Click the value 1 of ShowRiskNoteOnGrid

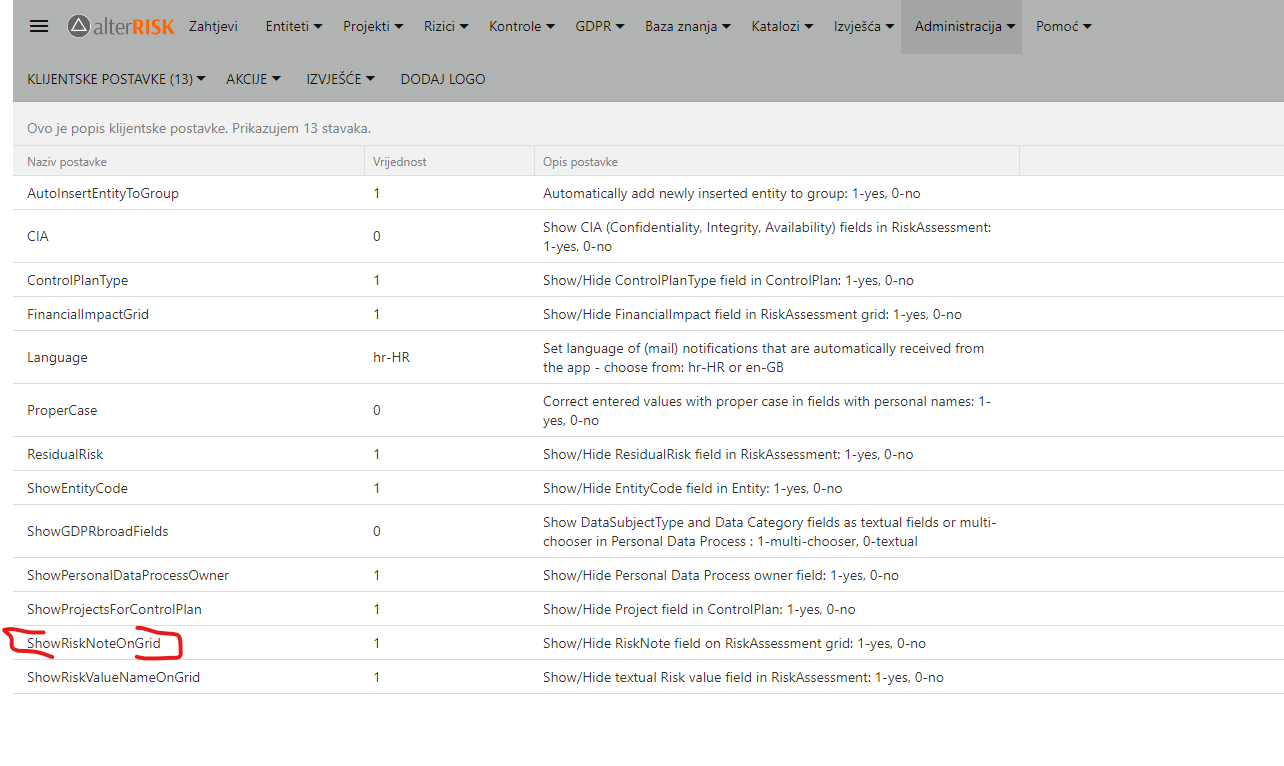377,643
